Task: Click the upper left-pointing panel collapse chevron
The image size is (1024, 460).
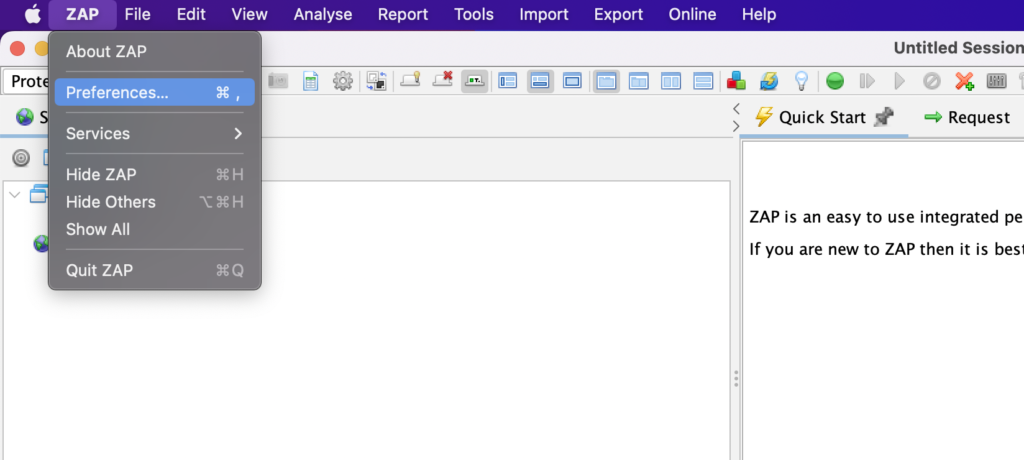Action: click(736, 108)
